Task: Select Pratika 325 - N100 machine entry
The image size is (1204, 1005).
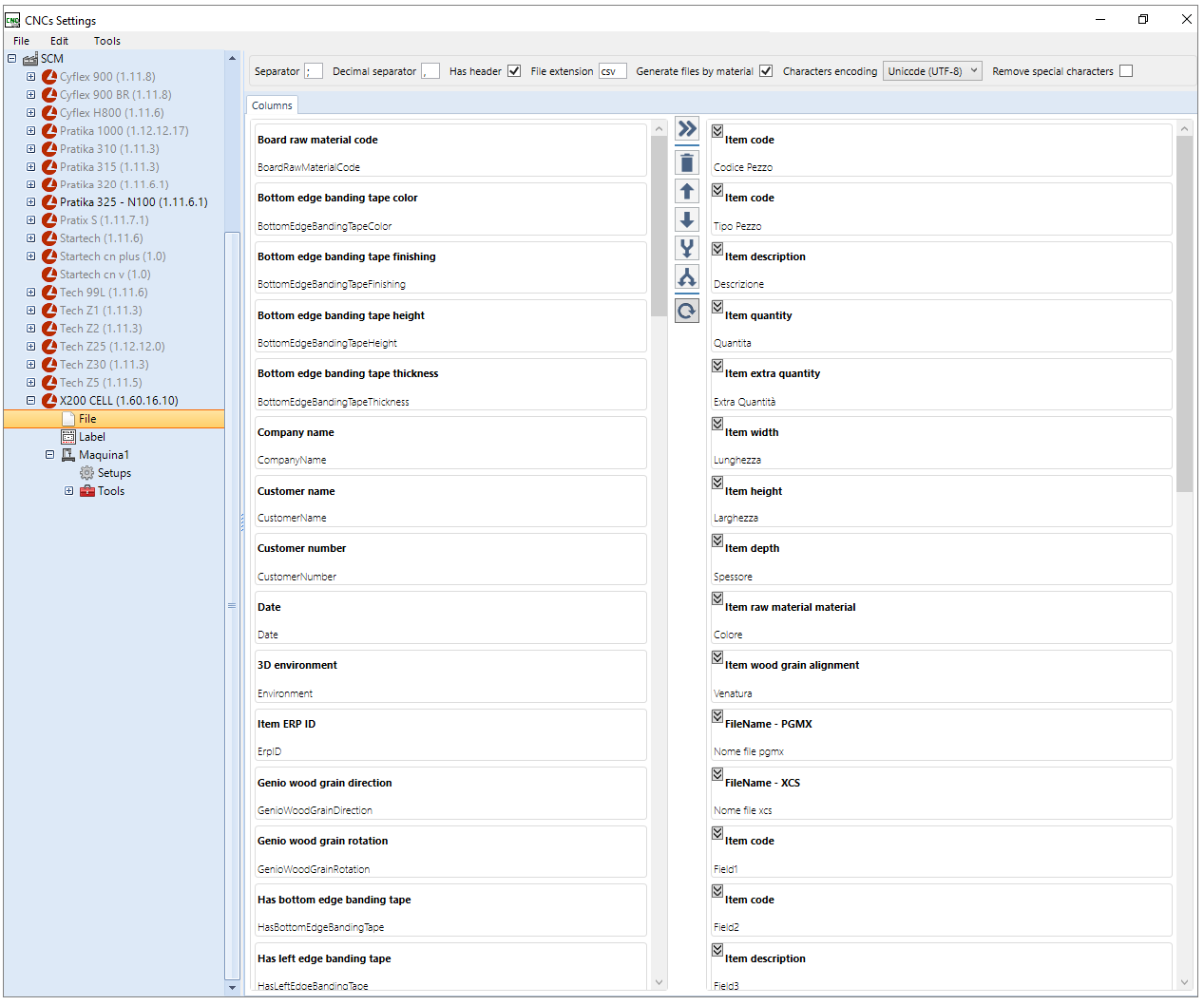Action: pos(133,202)
